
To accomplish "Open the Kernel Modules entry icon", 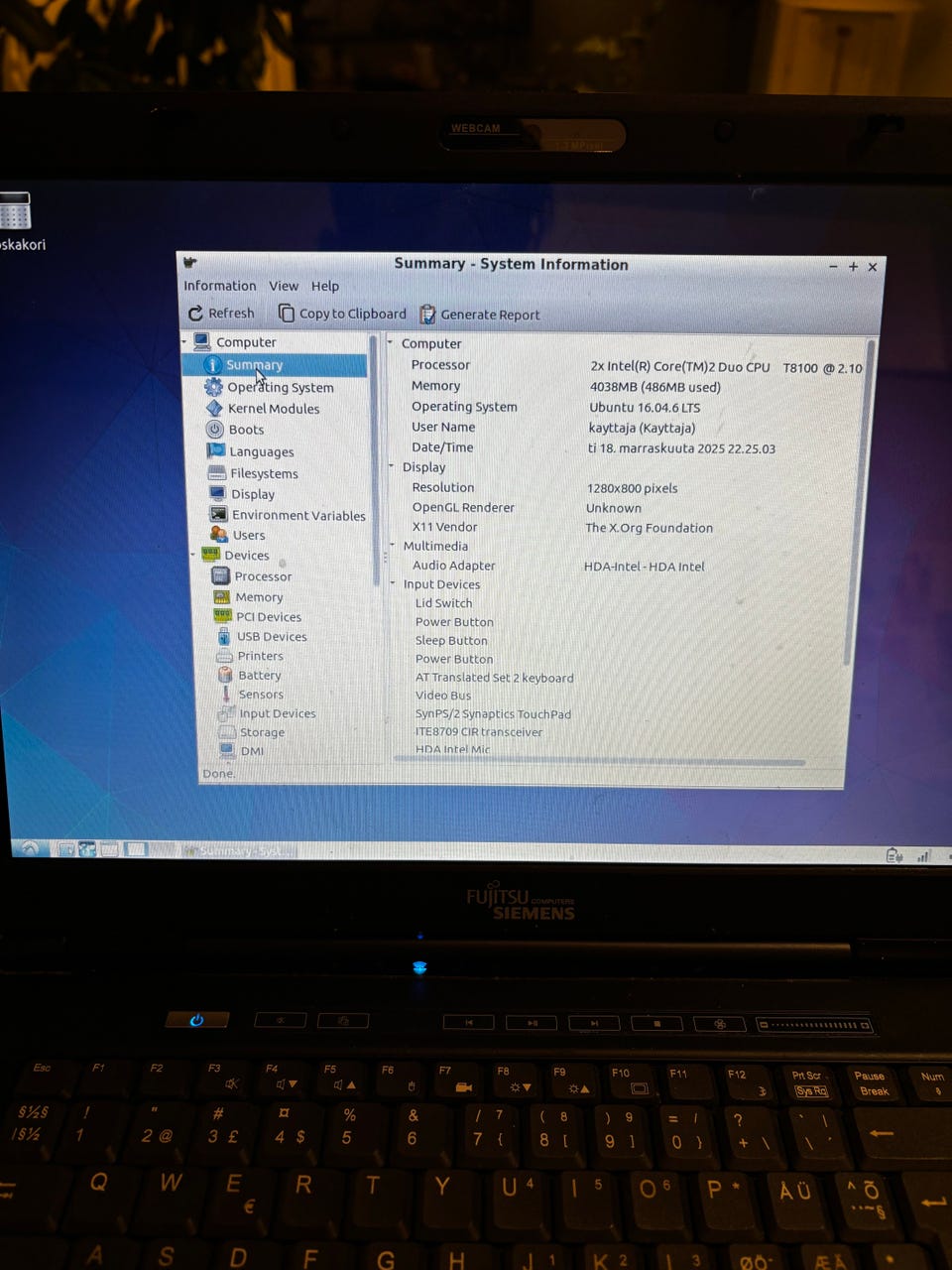I will (x=214, y=408).
